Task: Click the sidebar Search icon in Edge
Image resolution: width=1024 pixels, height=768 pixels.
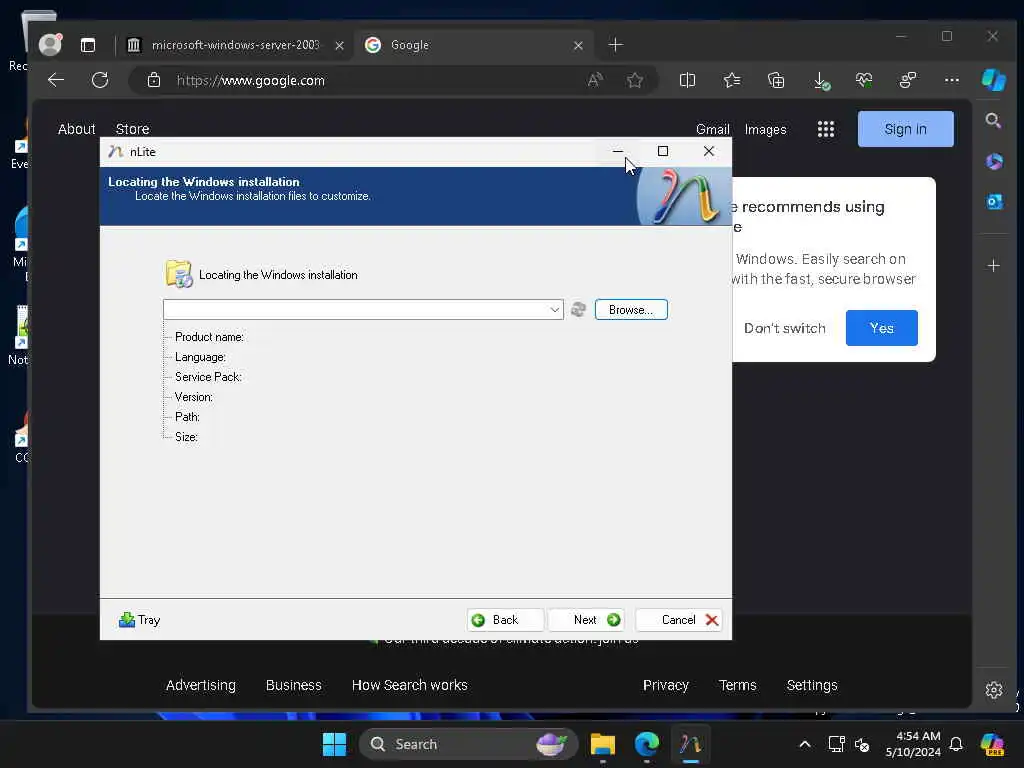Action: (x=993, y=120)
